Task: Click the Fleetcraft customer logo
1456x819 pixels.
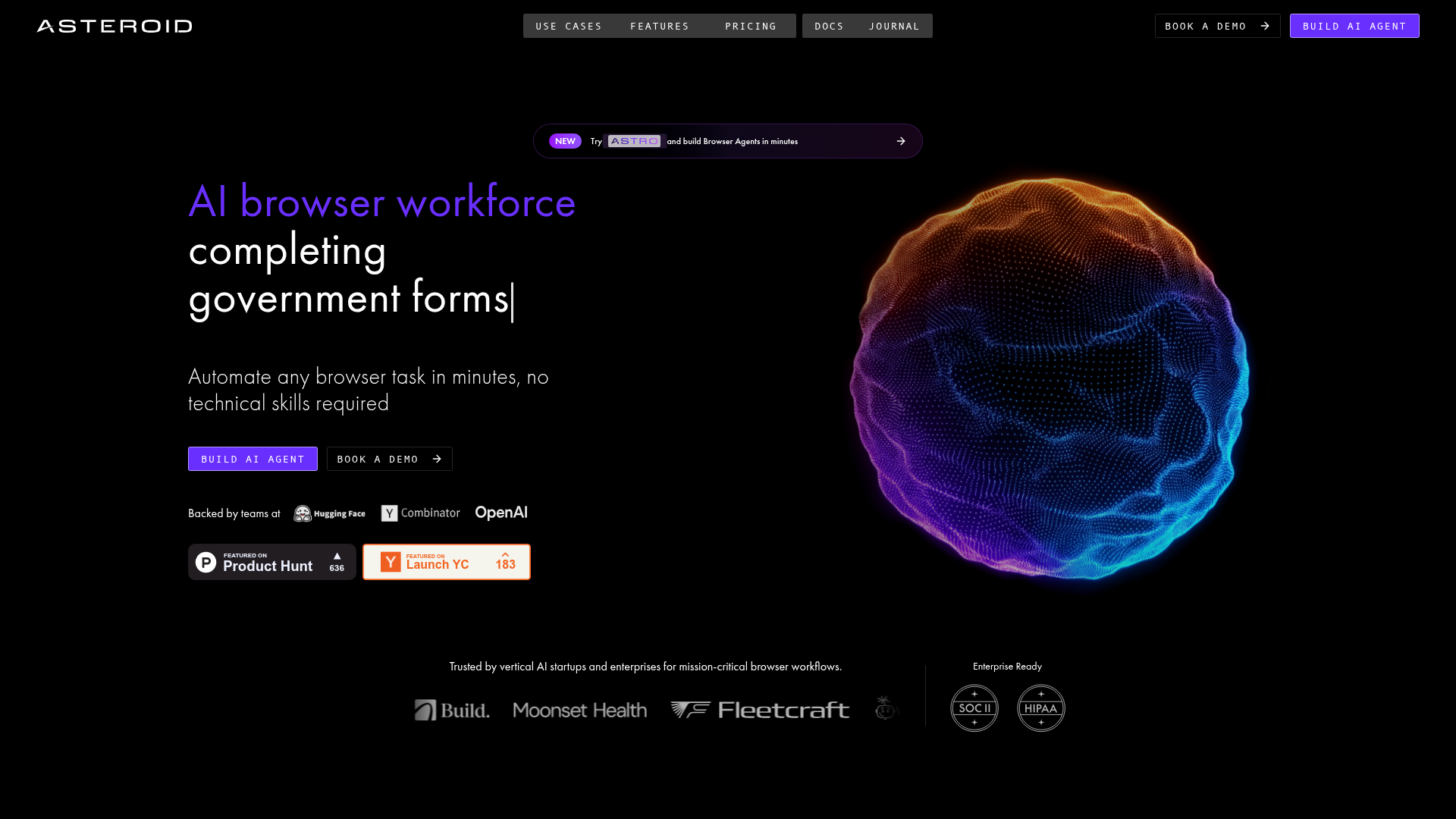Action: 760,710
